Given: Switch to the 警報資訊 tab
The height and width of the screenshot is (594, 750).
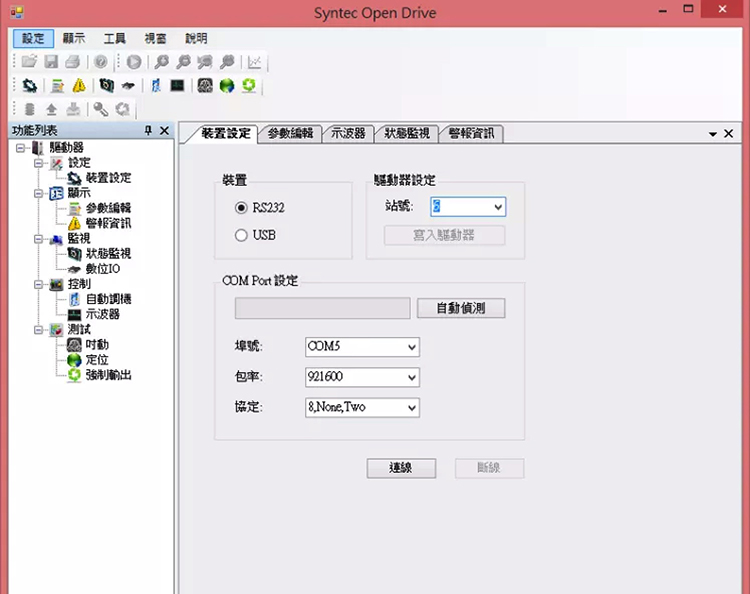Looking at the screenshot, I should pyautogui.click(x=472, y=133).
